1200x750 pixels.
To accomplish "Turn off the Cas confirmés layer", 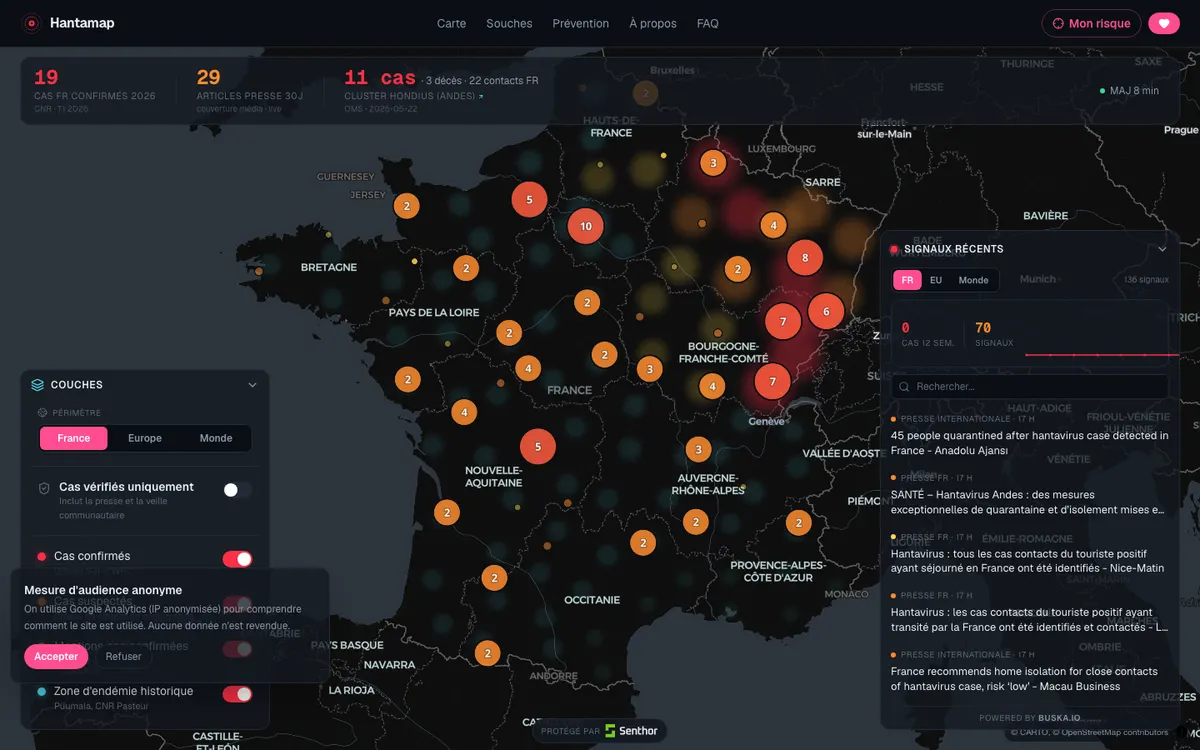I will click(x=237, y=559).
